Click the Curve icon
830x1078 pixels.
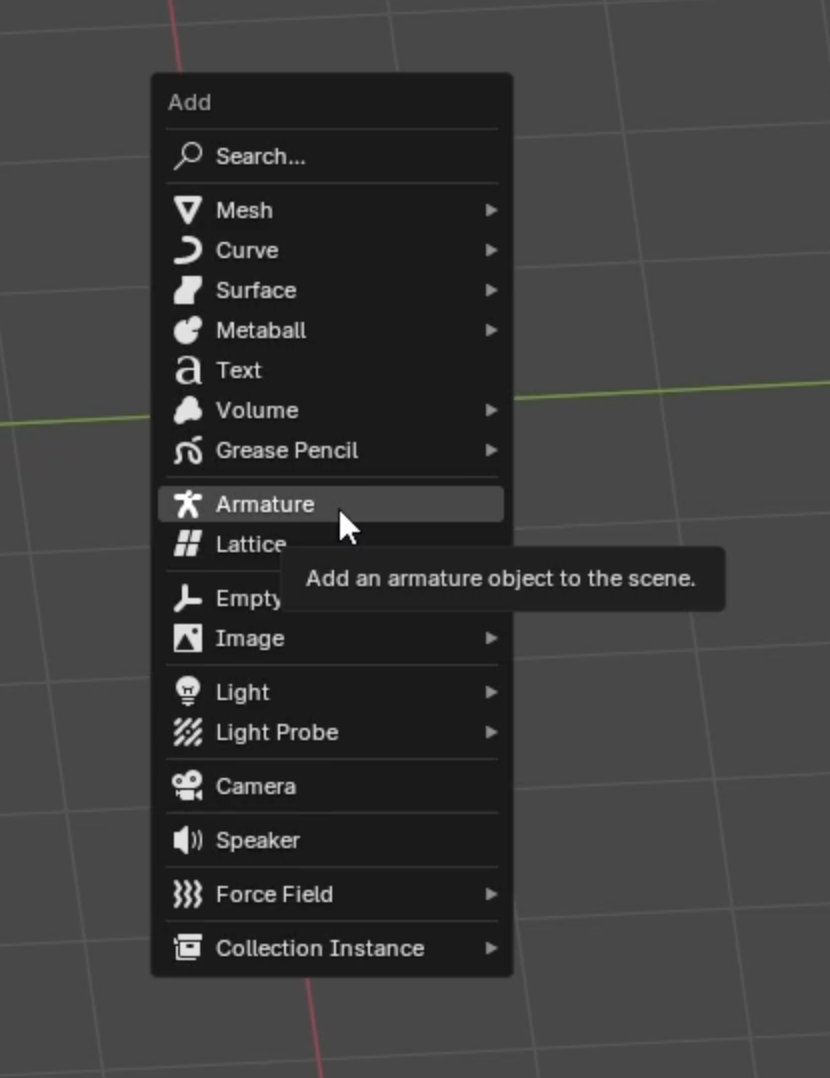[x=188, y=250]
